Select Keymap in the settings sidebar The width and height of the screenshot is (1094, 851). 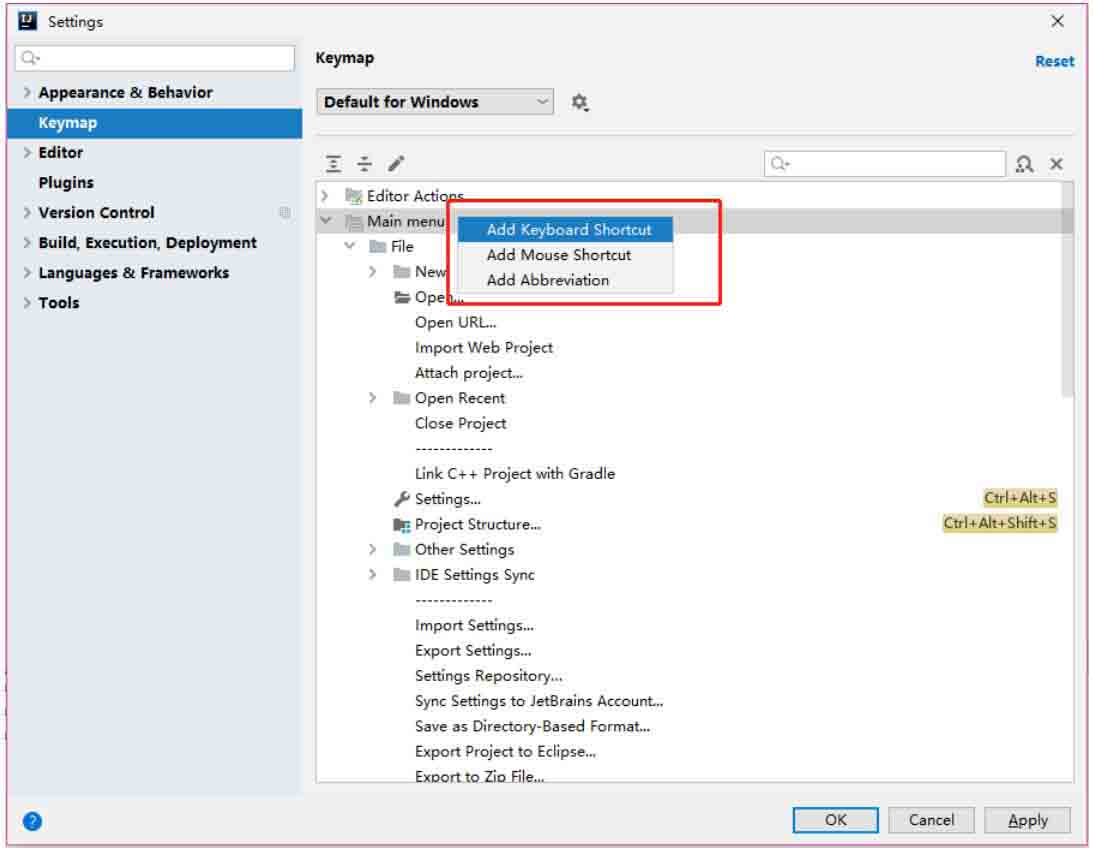coord(155,123)
